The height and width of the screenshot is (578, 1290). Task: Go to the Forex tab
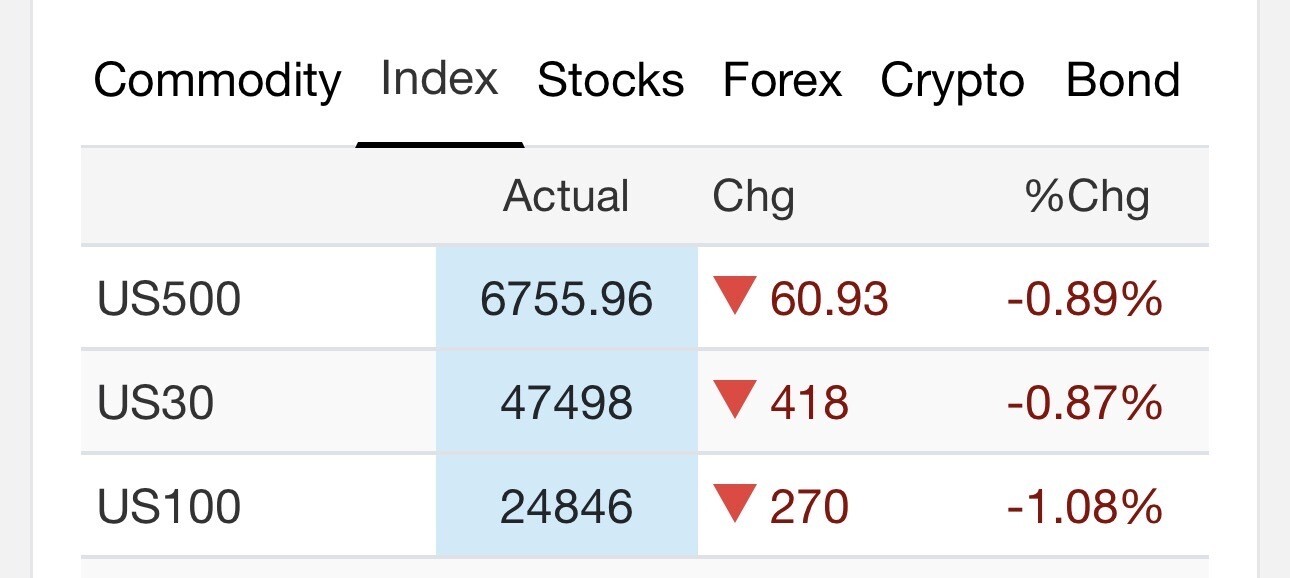[x=782, y=80]
